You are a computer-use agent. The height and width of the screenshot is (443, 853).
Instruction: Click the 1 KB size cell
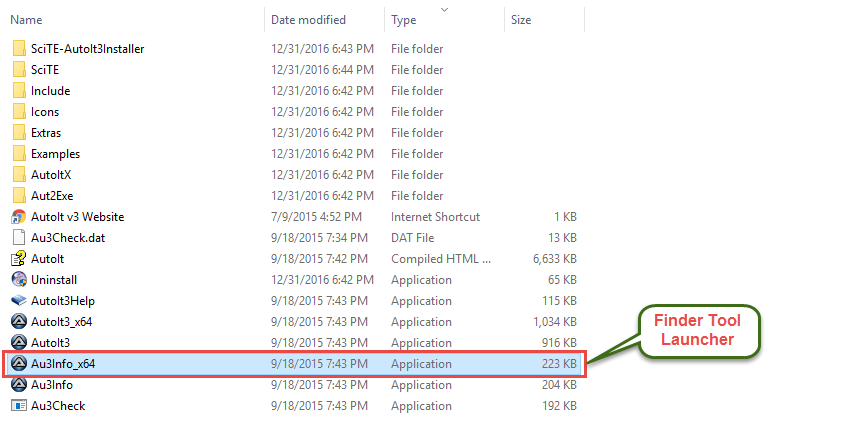(x=565, y=217)
